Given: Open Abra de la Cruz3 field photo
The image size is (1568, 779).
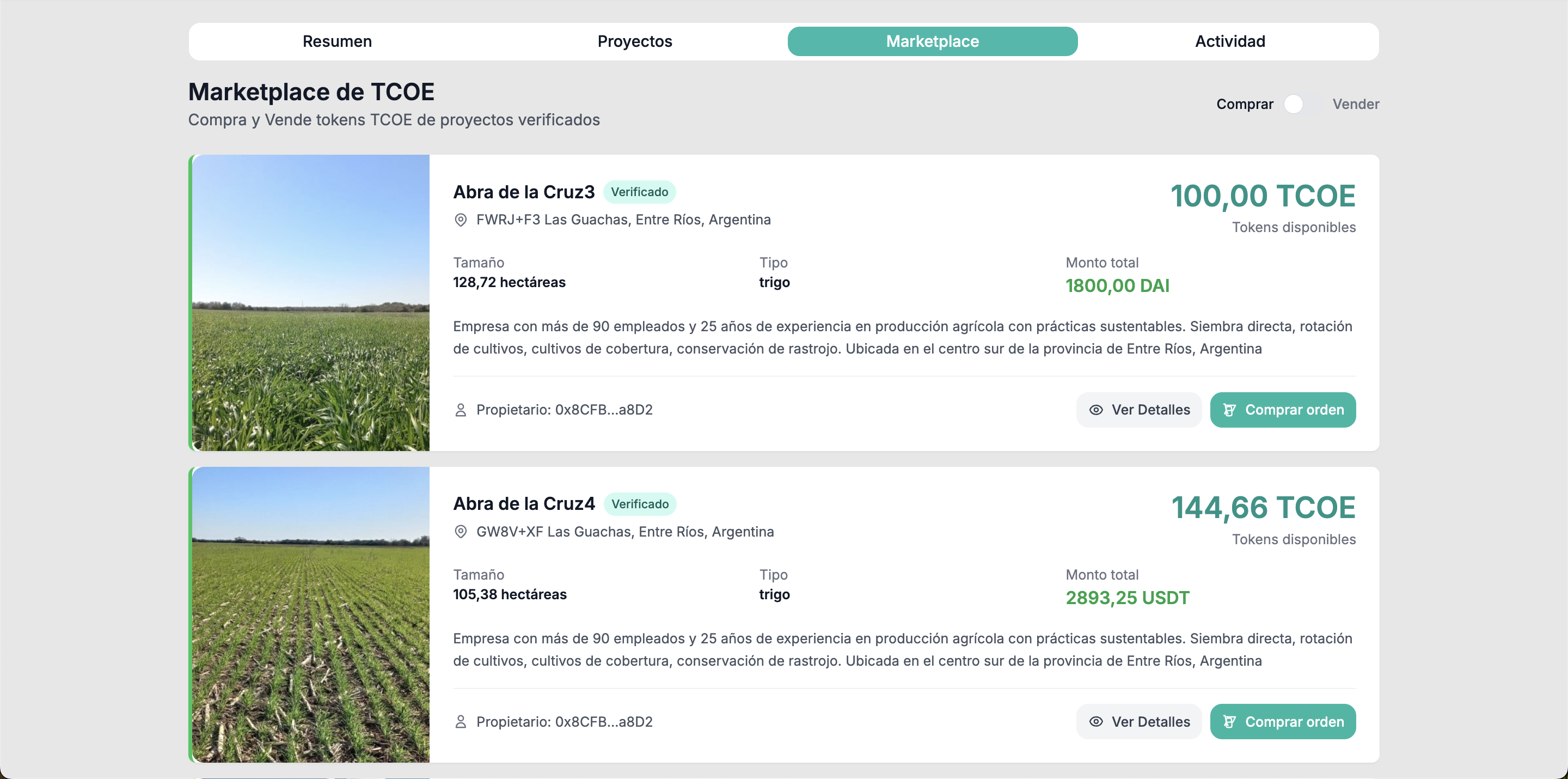Looking at the screenshot, I should (310, 303).
